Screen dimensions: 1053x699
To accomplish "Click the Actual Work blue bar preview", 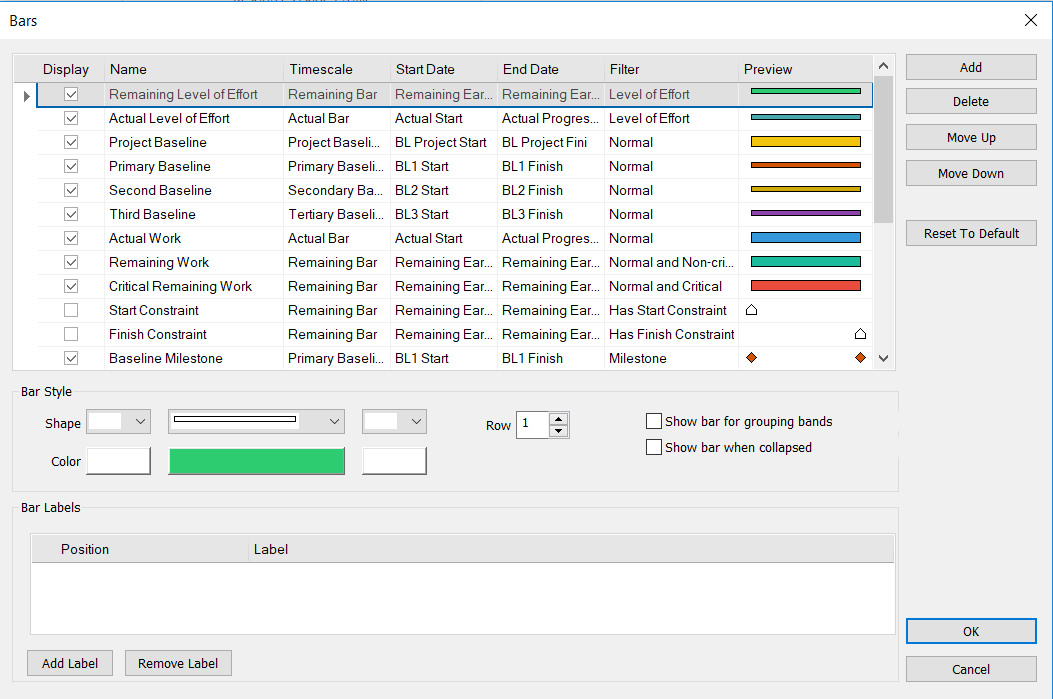I will click(805, 238).
